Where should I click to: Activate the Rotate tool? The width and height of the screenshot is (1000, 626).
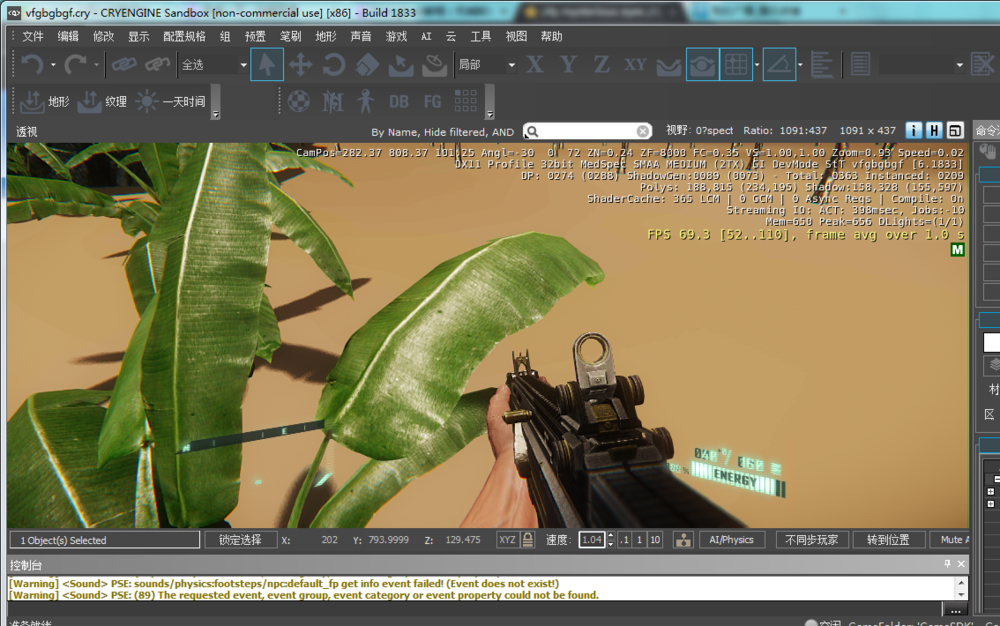(x=333, y=65)
